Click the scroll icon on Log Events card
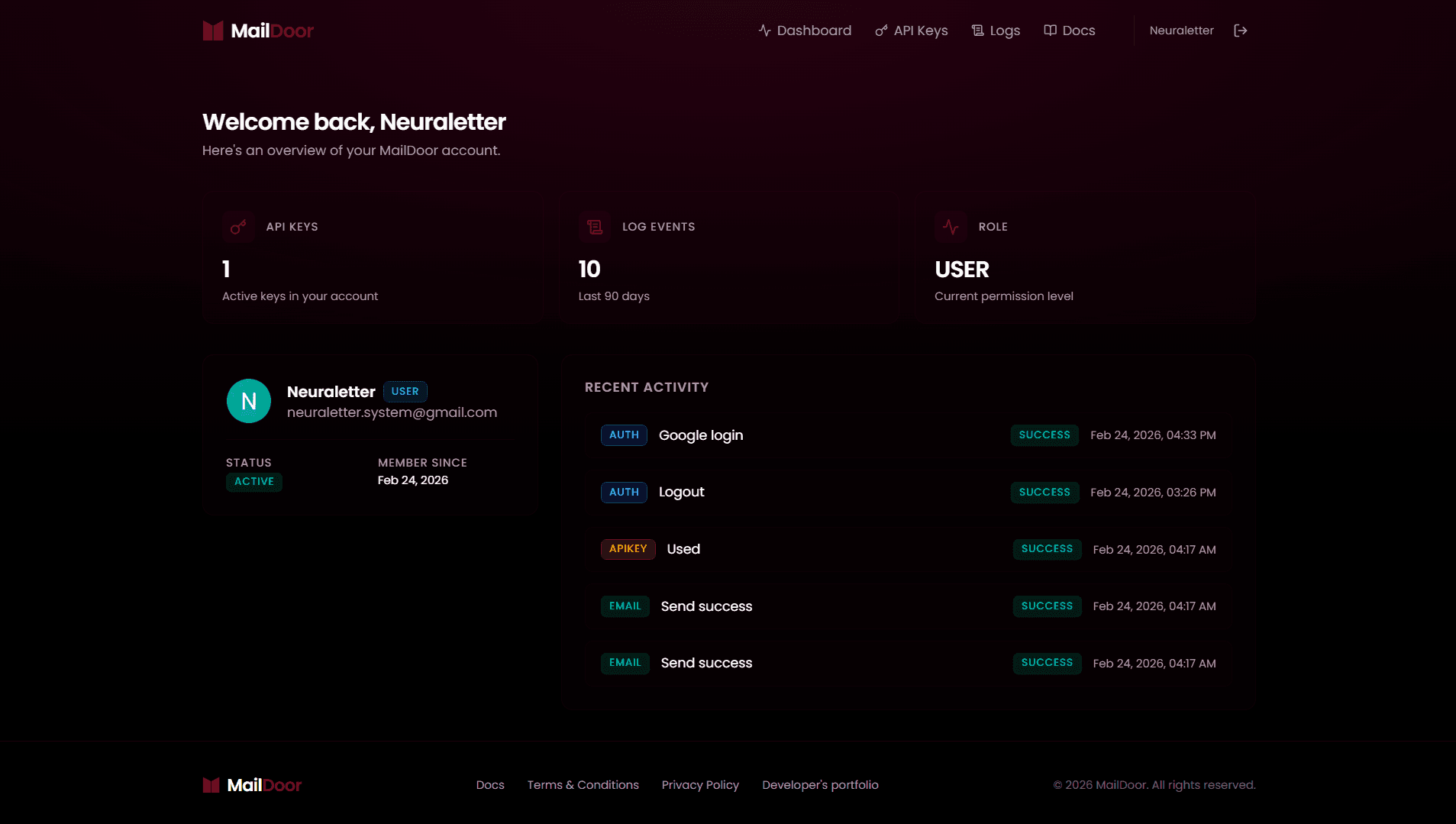 tap(594, 227)
